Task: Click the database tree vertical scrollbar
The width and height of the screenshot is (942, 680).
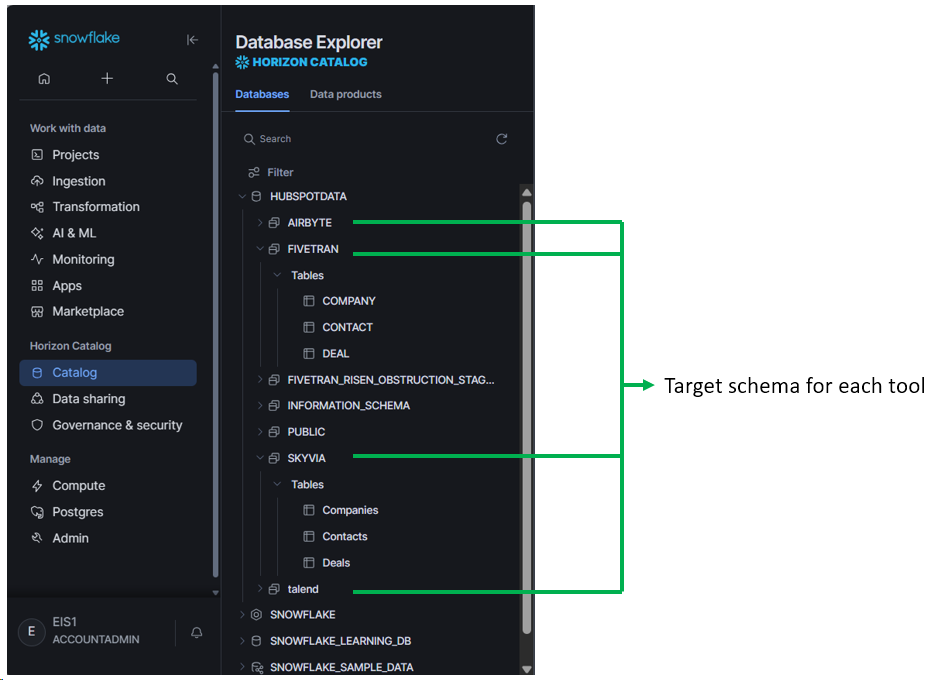Action: [527, 417]
